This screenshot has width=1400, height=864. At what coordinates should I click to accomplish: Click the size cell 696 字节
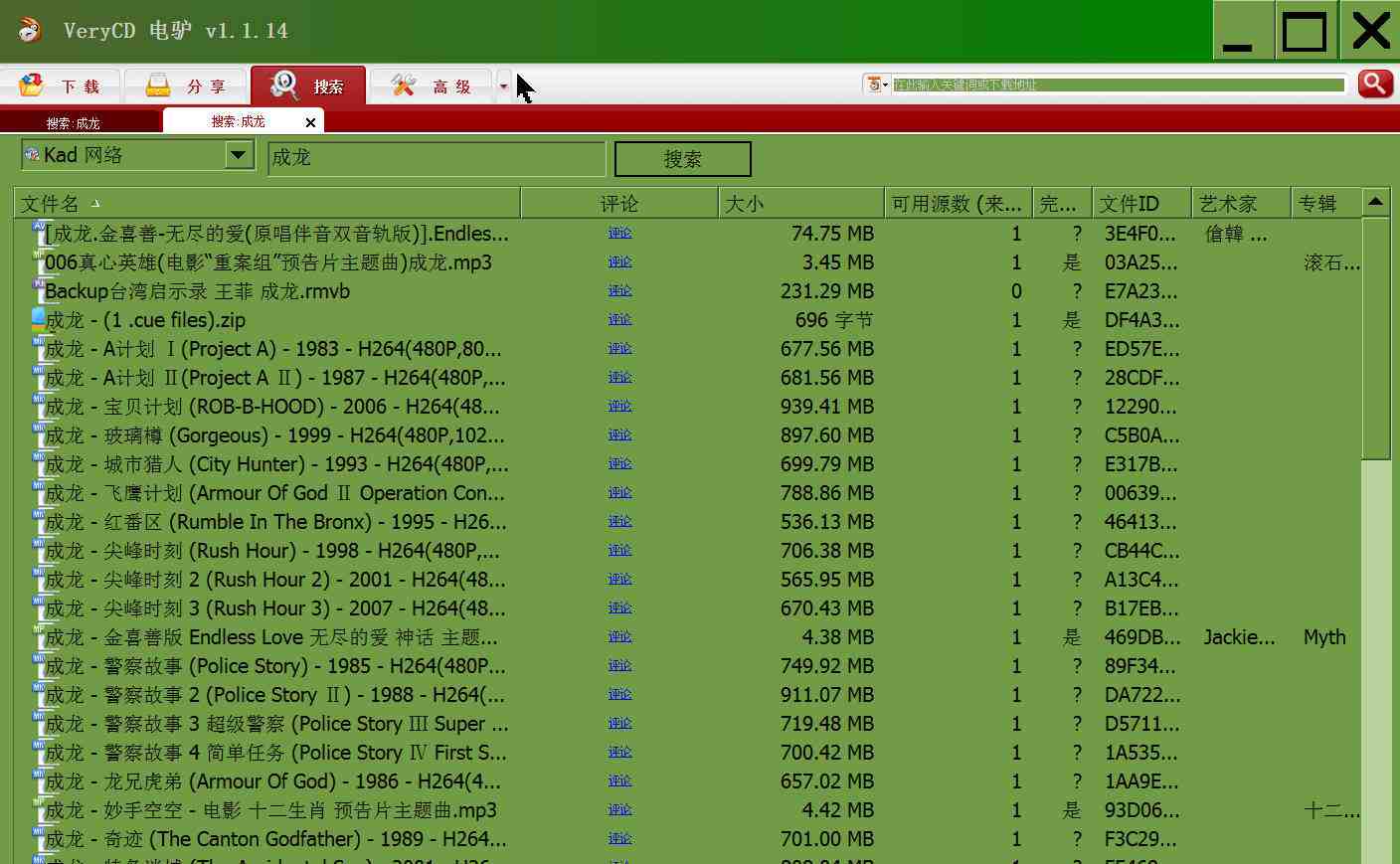point(834,320)
